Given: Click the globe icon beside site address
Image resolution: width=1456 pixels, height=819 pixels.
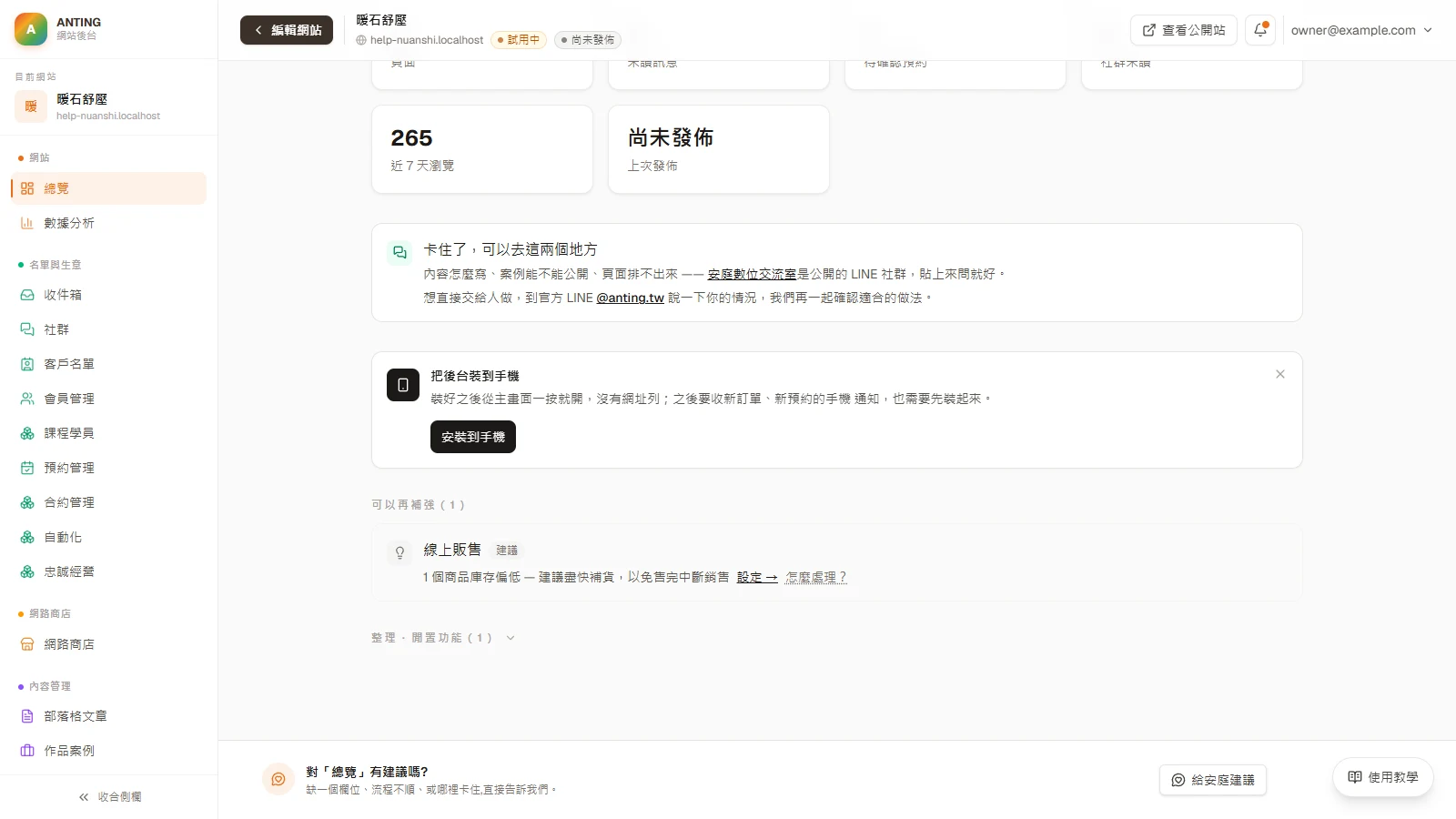Looking at the screenshot, I should coord(361,40).
